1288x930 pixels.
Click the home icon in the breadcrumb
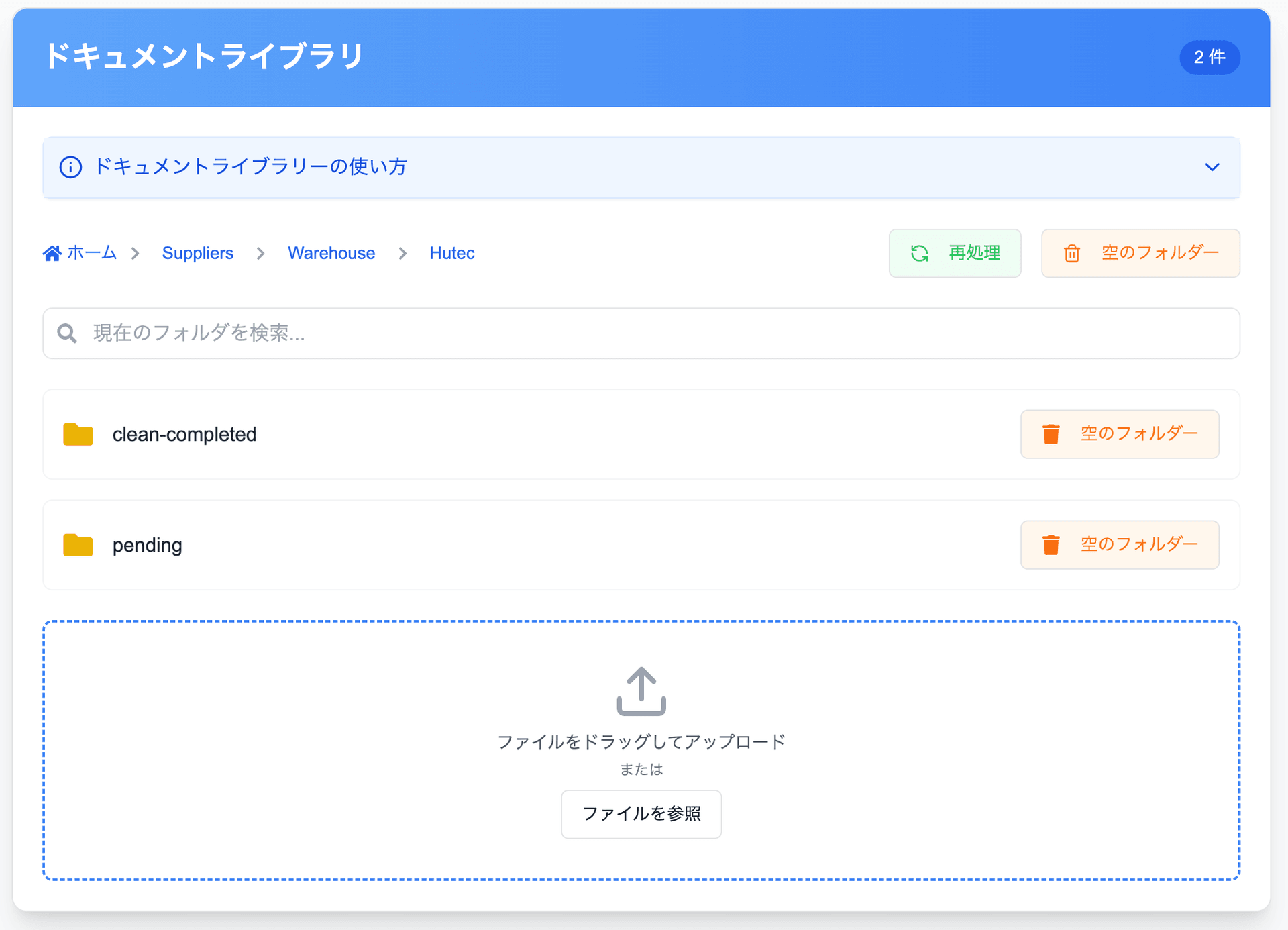pyautogui.click(x=52, y=253)
